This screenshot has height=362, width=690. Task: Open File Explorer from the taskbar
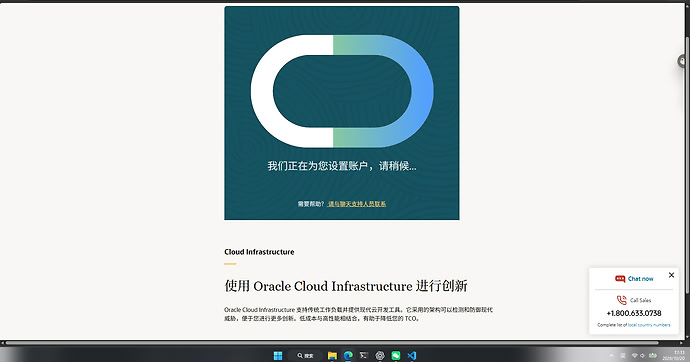click(332, 355)
